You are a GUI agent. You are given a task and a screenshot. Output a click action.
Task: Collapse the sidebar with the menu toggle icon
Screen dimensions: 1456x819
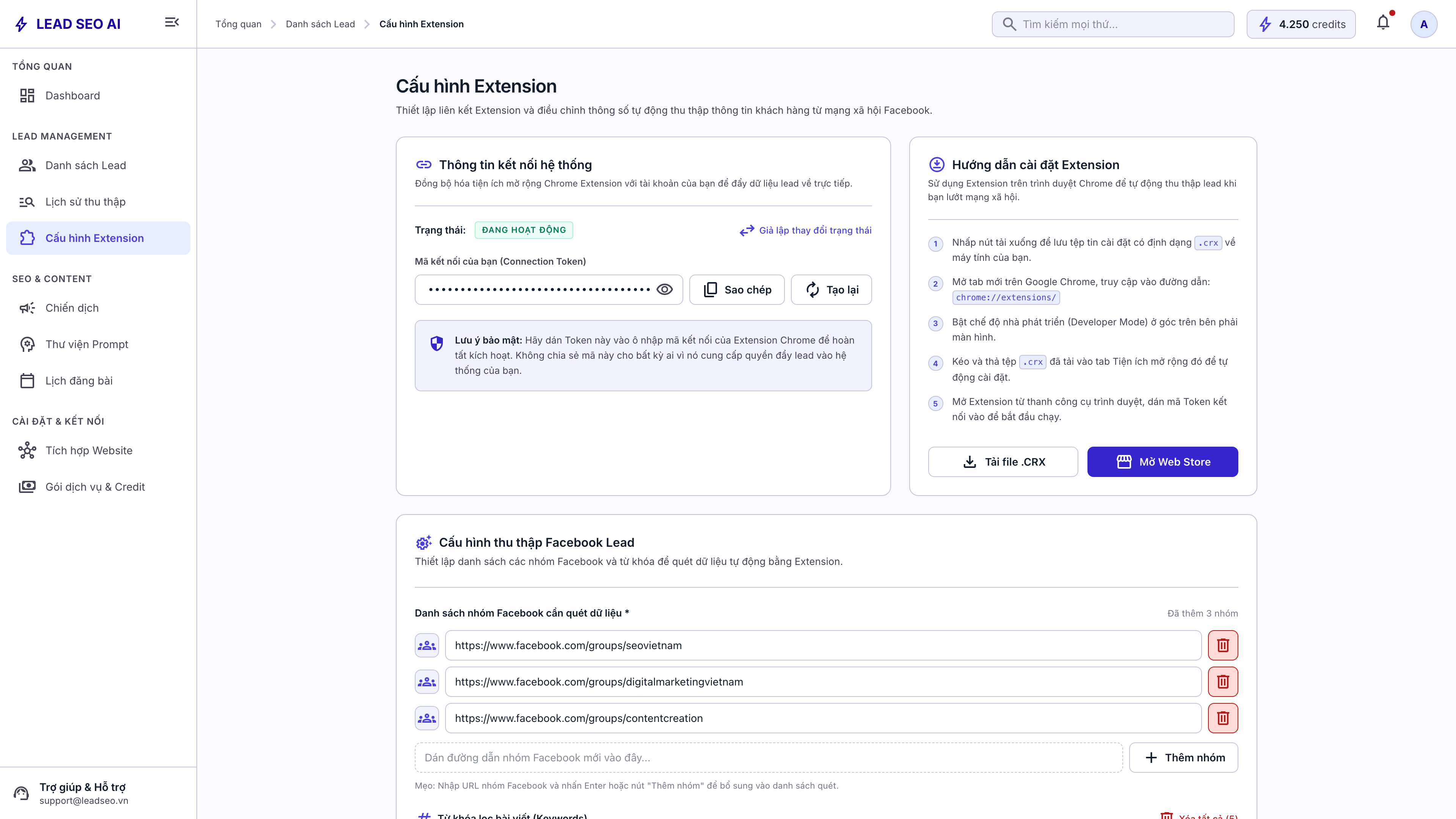tap(172, 22)
